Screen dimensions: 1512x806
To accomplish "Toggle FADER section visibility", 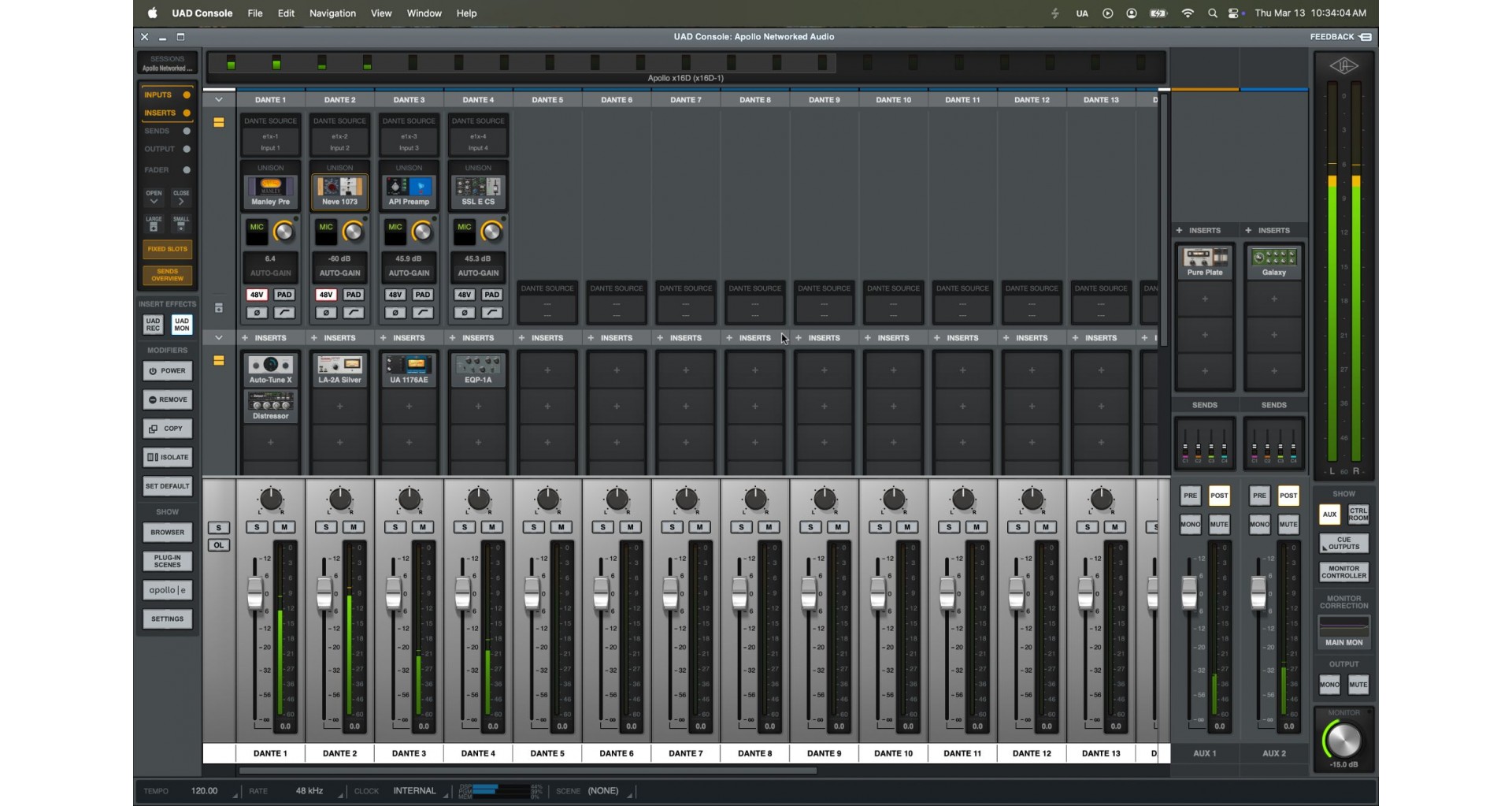I will [167, 169].
